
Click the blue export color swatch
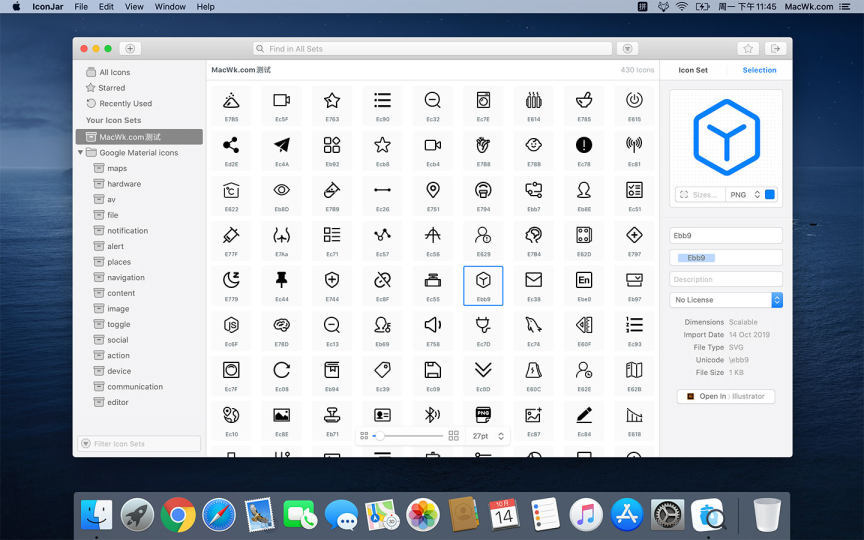pyautogui.click(x=770, y=195)
